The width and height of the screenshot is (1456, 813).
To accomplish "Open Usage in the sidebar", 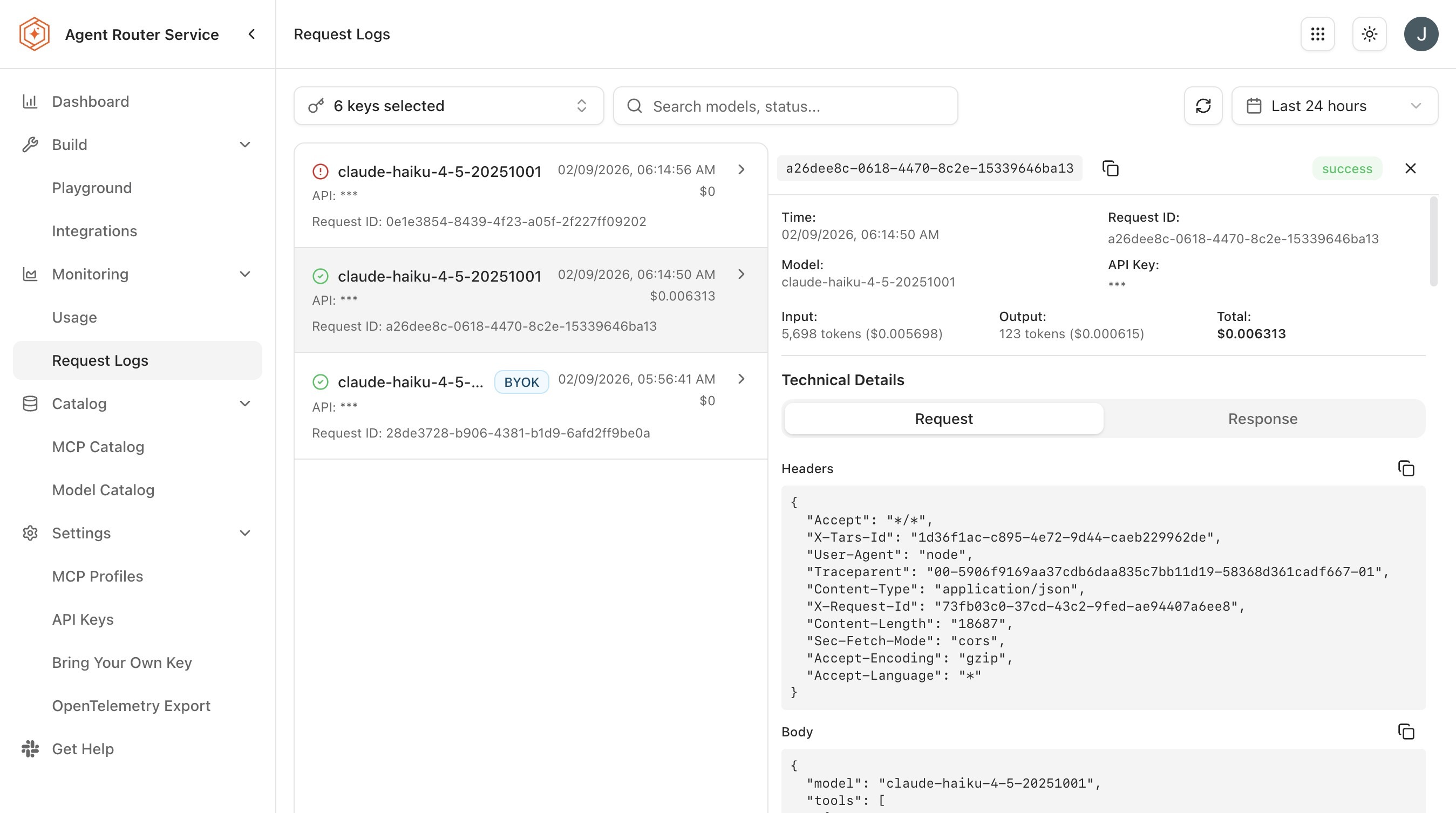I will (x=74, y=318).
